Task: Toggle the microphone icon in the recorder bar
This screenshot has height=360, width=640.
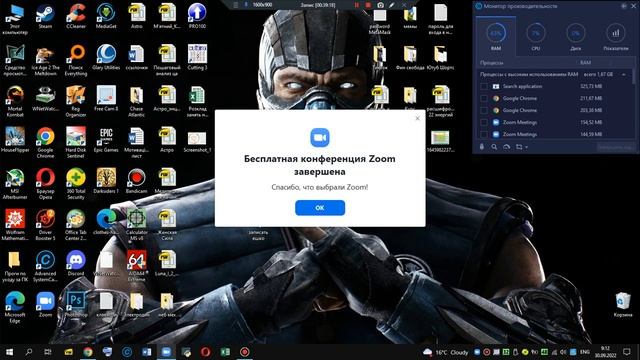Action: tap(246, 5)
